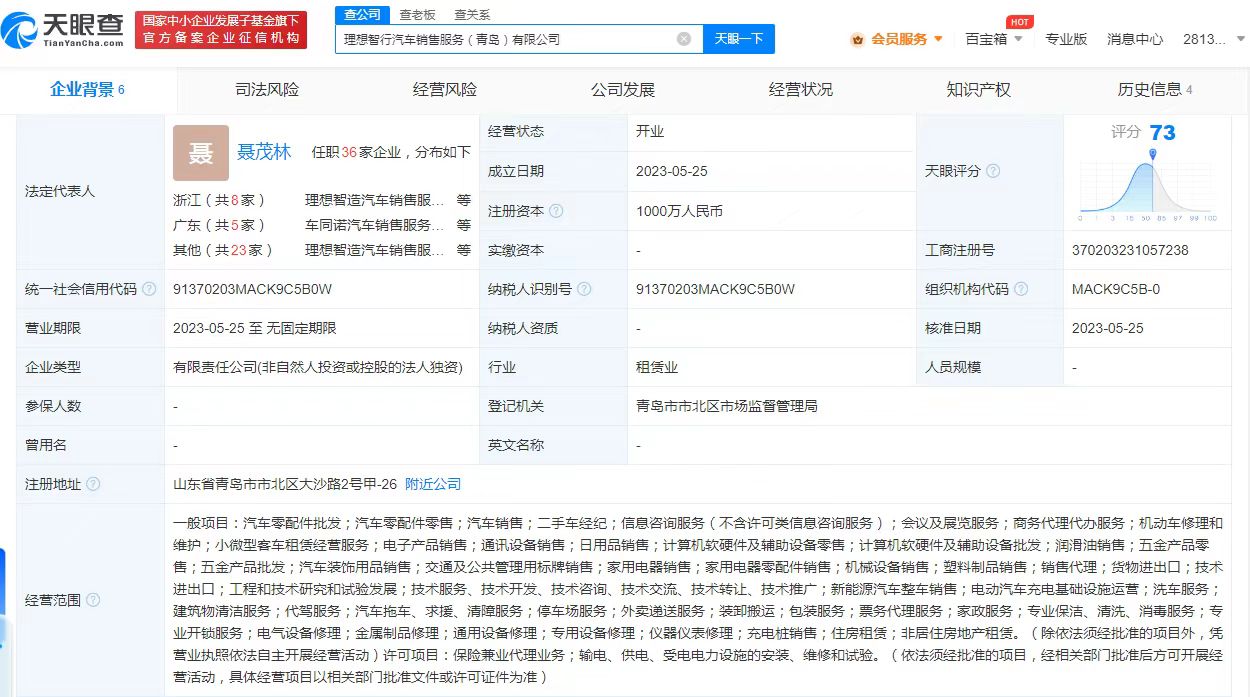Click the 等 link in 广东 row

click(x=464, y=225)
